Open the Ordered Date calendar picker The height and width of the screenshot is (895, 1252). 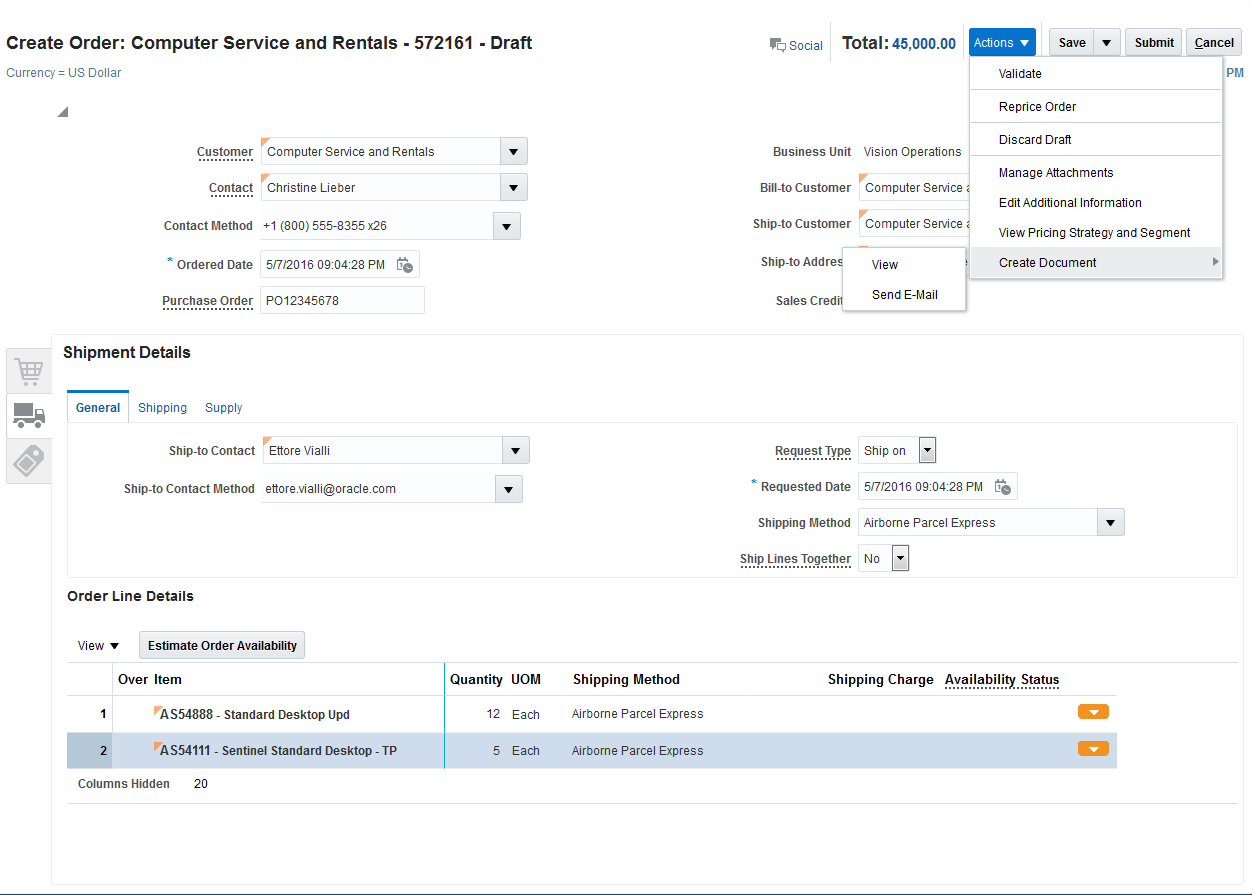click(x=404, y=265)
